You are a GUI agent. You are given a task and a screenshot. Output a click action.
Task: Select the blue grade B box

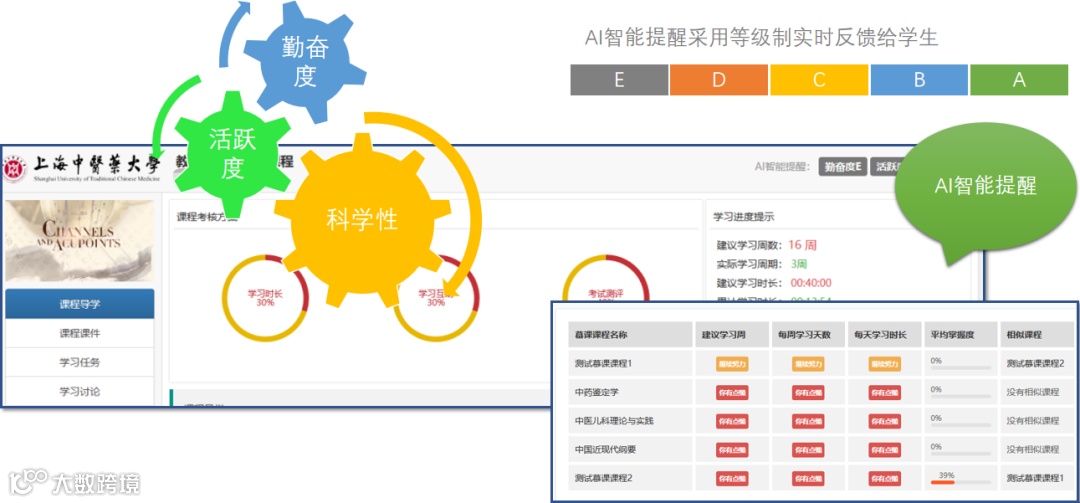(x=919, y=80)
